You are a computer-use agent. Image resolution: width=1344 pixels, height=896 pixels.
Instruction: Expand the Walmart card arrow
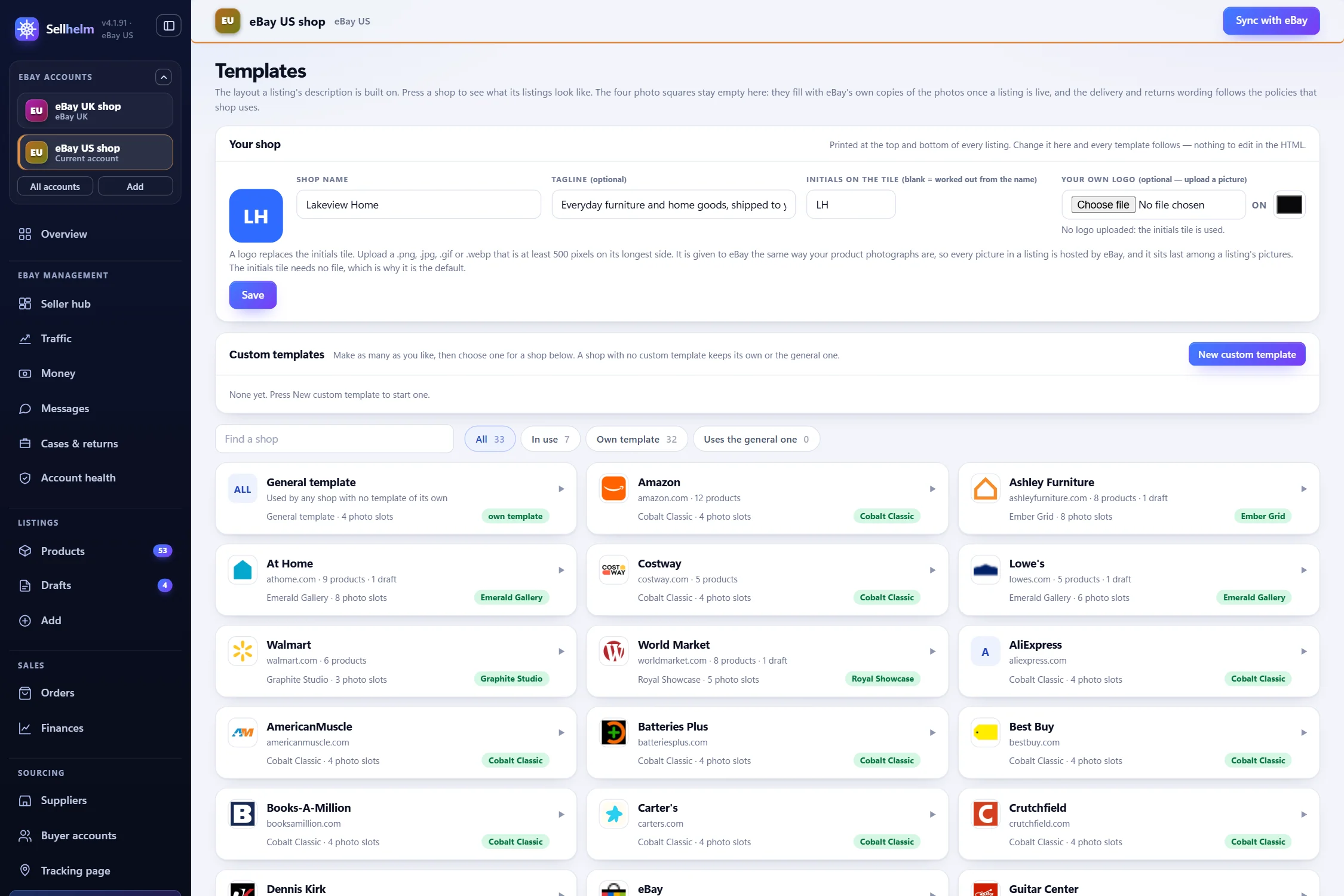click(561, 652)
